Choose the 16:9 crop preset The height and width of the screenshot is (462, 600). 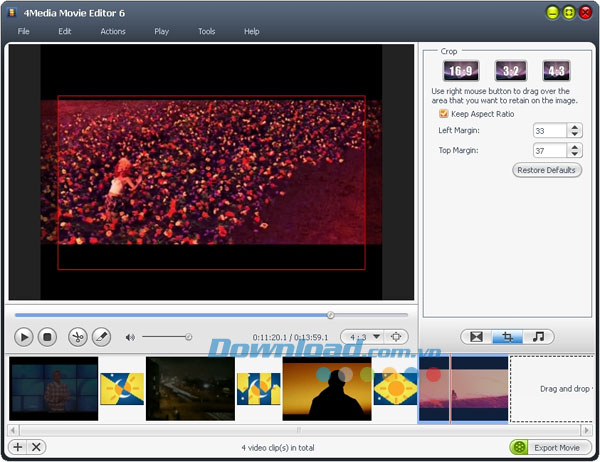(461, 71)
